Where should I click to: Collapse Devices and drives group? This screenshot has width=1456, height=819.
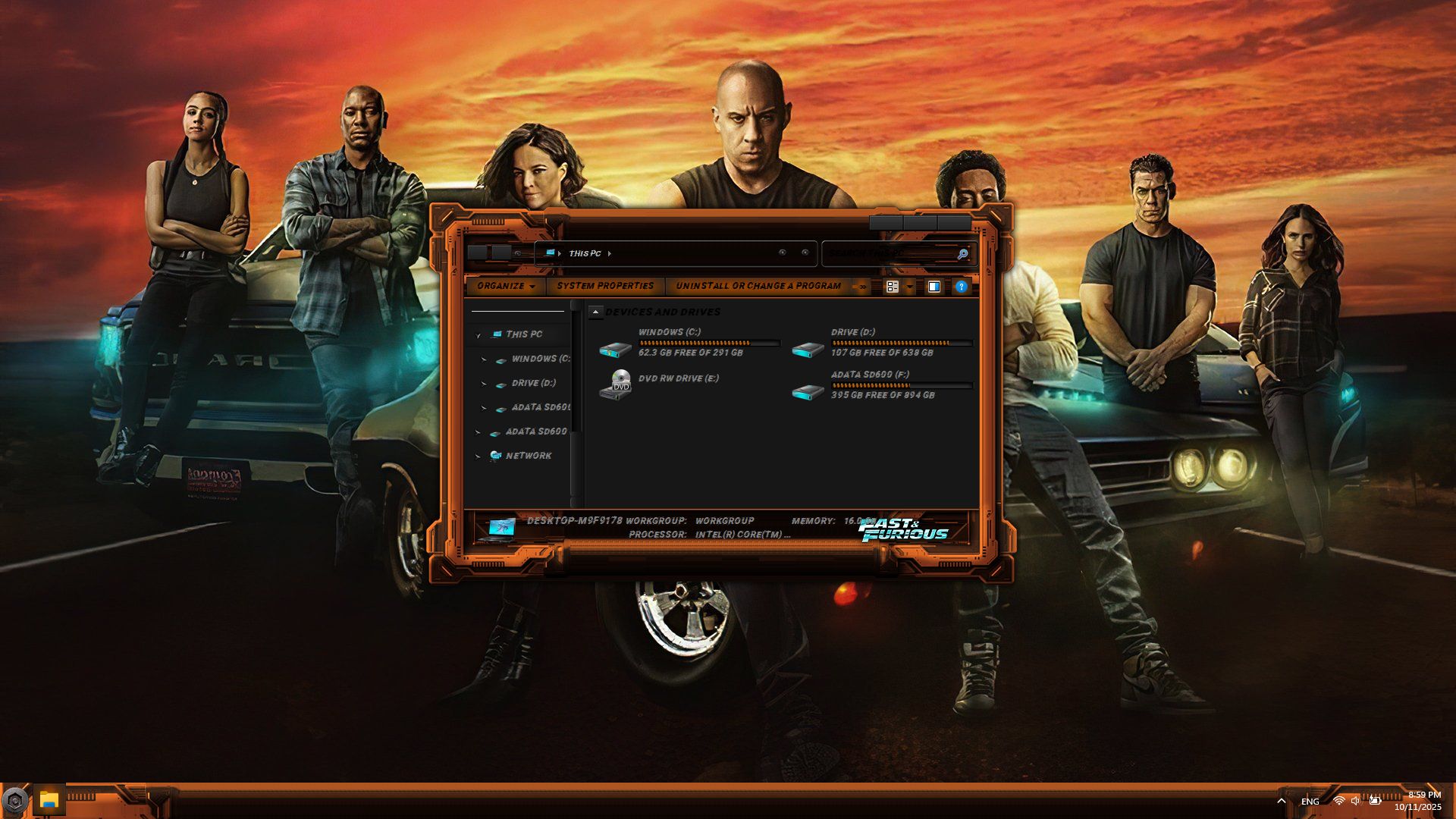[596, 312]
